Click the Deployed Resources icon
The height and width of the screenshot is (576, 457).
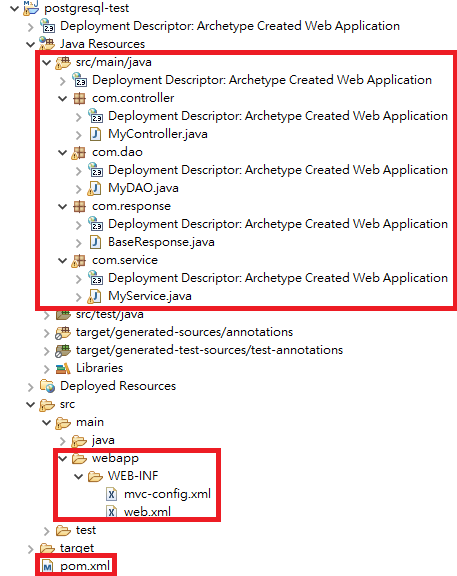click(47, 386)
